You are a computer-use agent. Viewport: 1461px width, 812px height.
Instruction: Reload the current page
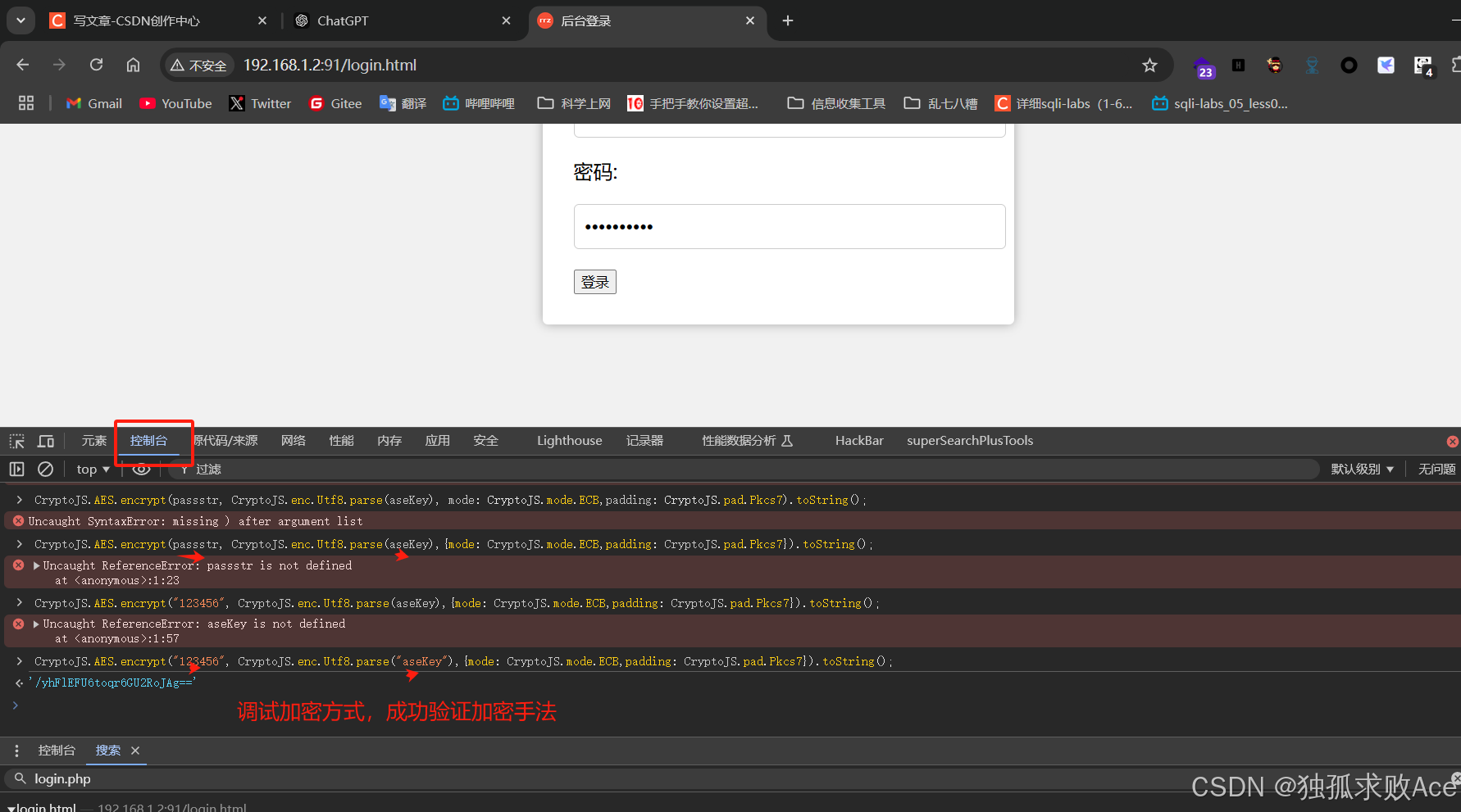click(x=96, y=65)
